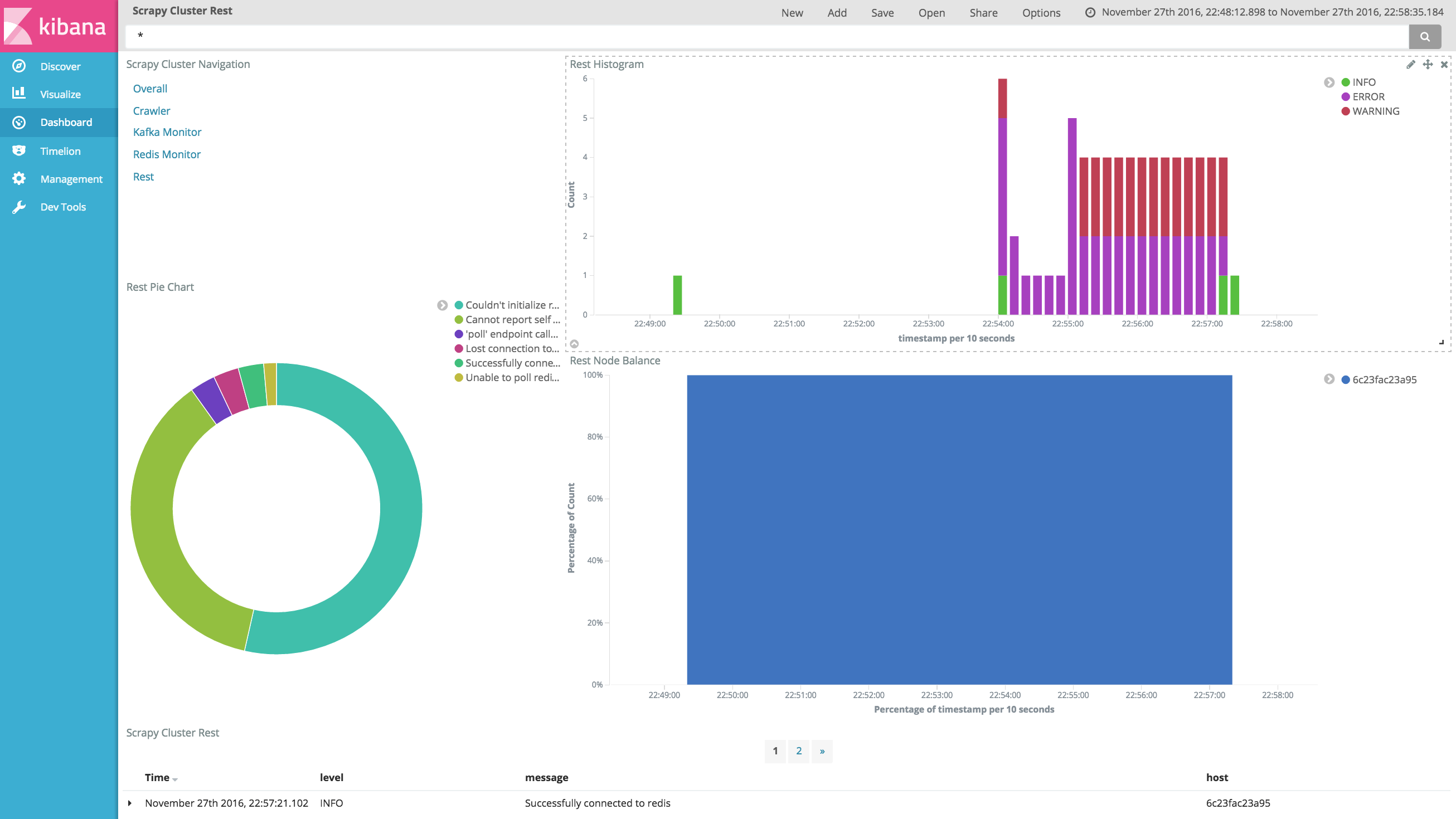The height and width of the screenshot is (819, 1456).
Task: Click the move icon on Rest Histogram
Action: [x=1428, y=65]
